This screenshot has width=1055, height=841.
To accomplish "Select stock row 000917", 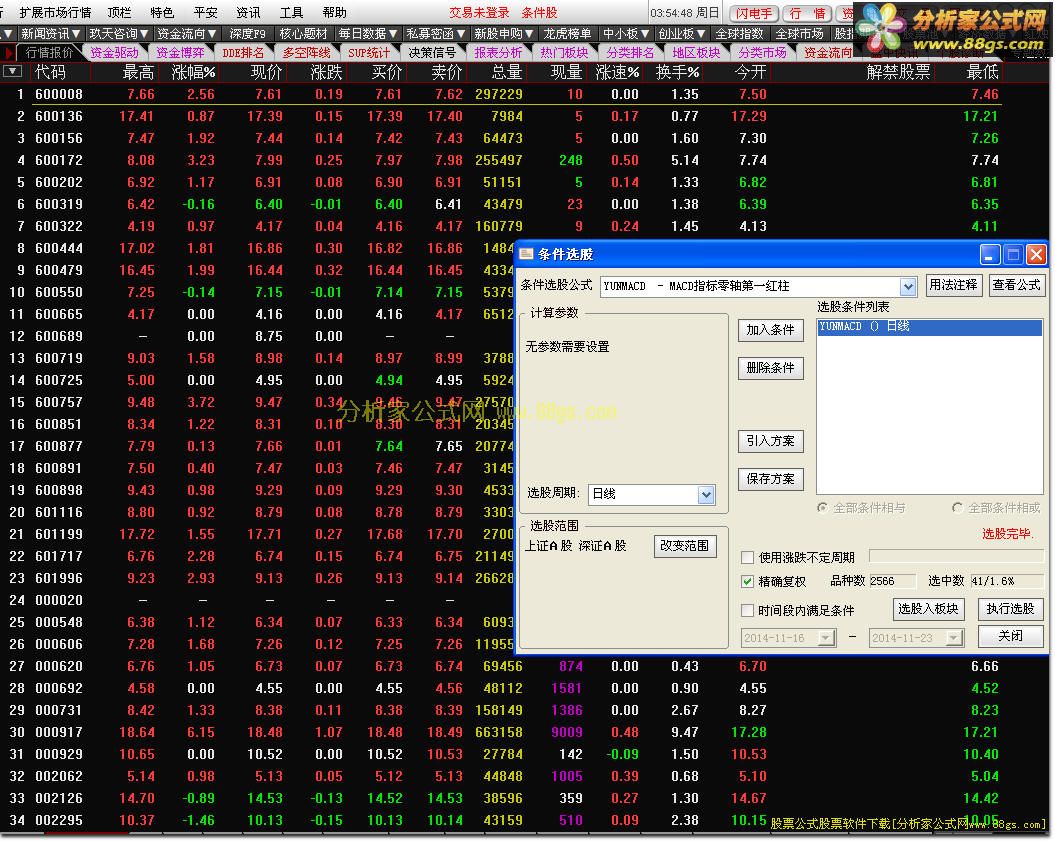I will click(501, 732).
